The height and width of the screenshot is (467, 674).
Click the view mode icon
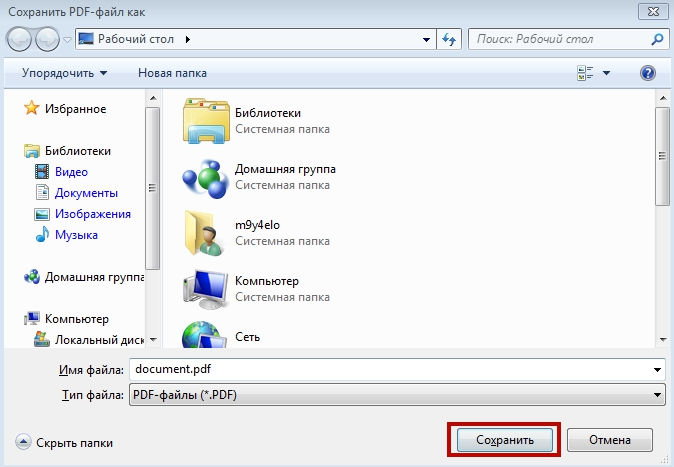[x=585, y=73]
